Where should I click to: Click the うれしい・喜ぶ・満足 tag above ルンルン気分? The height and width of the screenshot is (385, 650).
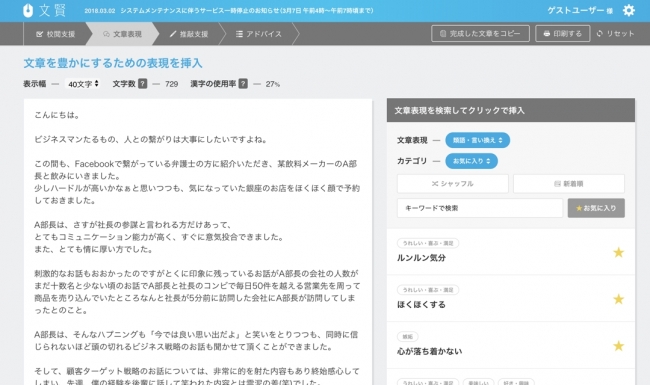pyautogui.click(x=428, y=243)
